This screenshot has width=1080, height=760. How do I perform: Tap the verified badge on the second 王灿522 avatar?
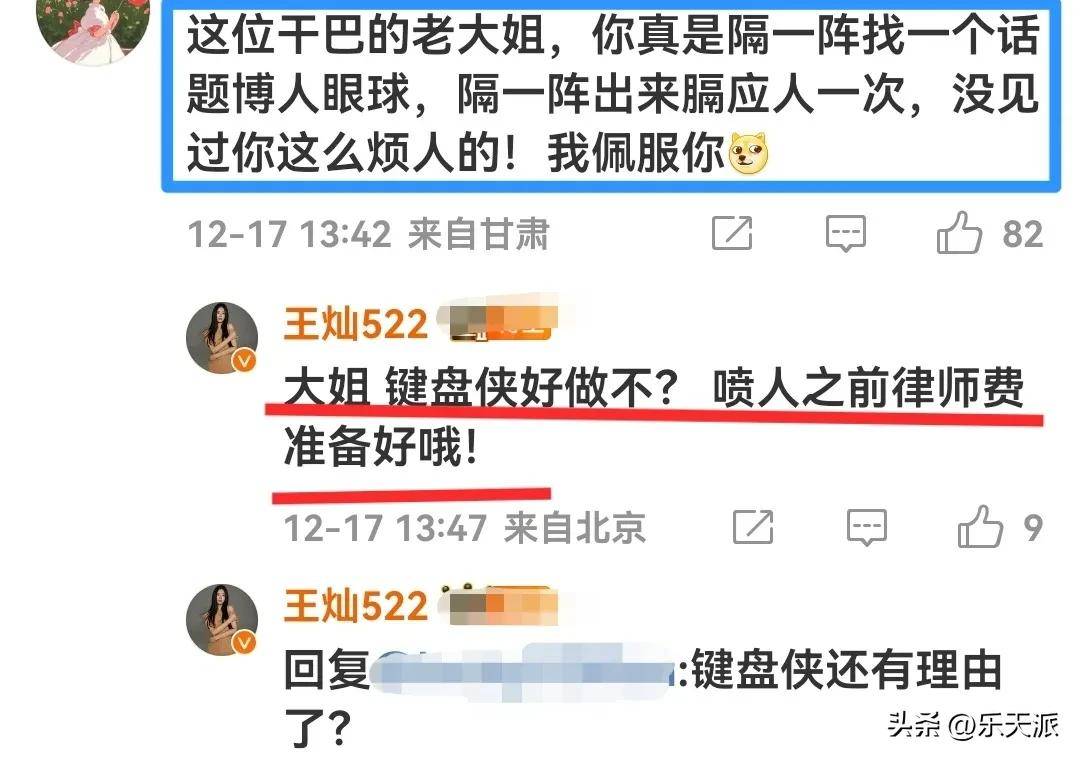click(x=244, y=642)
